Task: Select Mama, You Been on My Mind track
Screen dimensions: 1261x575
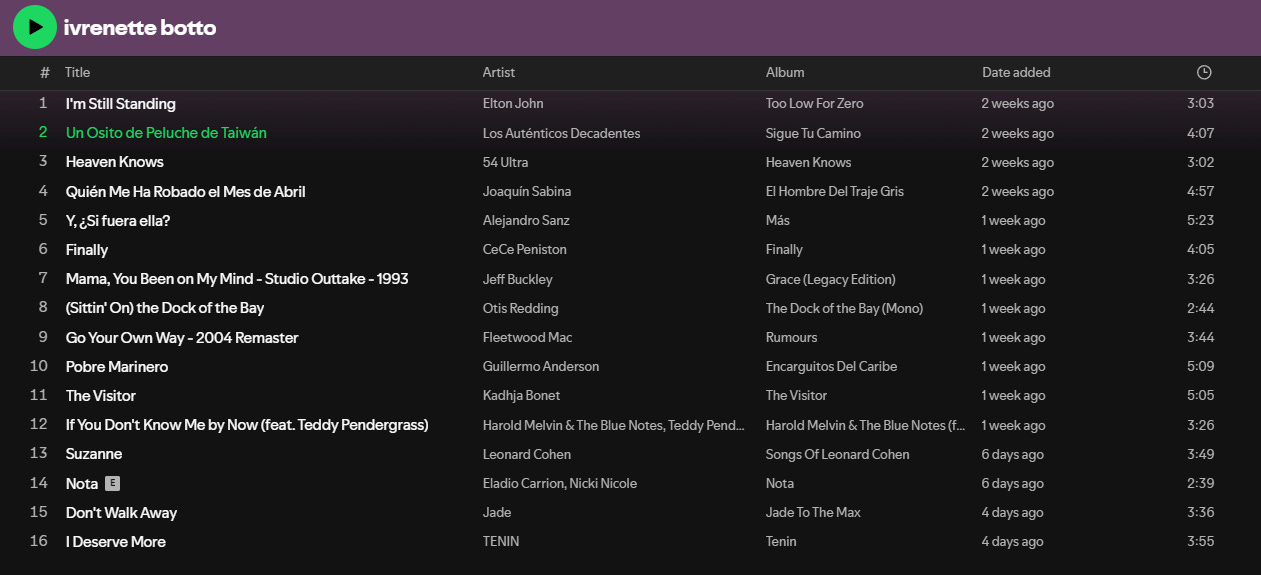Action: click(x=237, y=279)
